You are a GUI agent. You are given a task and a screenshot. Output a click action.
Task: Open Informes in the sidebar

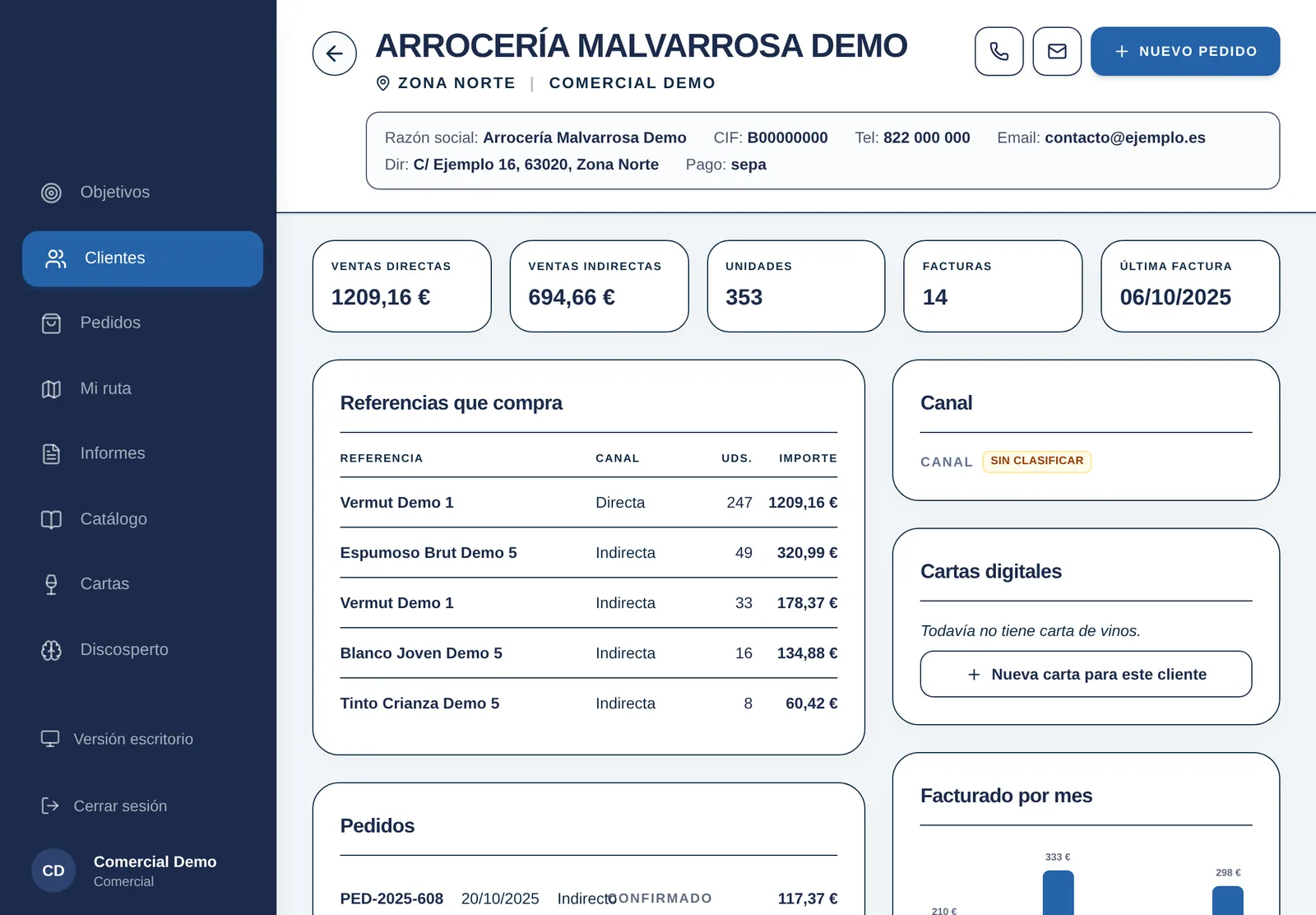[142, 453]
